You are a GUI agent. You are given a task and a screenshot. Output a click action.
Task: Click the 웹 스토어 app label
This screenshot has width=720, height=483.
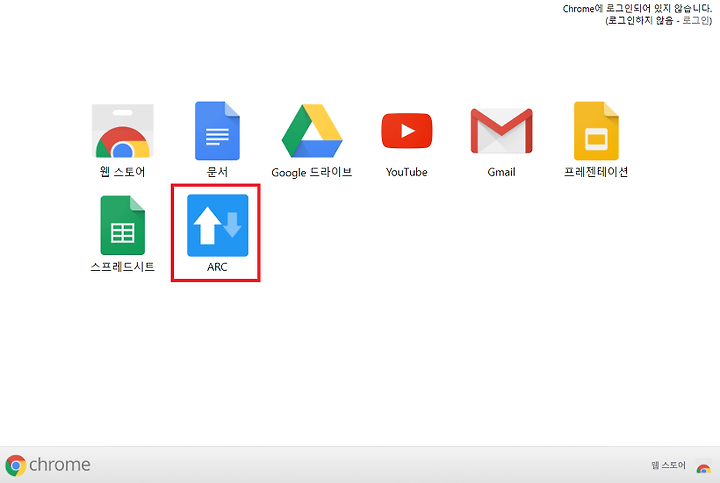click(x=123, y=172)
